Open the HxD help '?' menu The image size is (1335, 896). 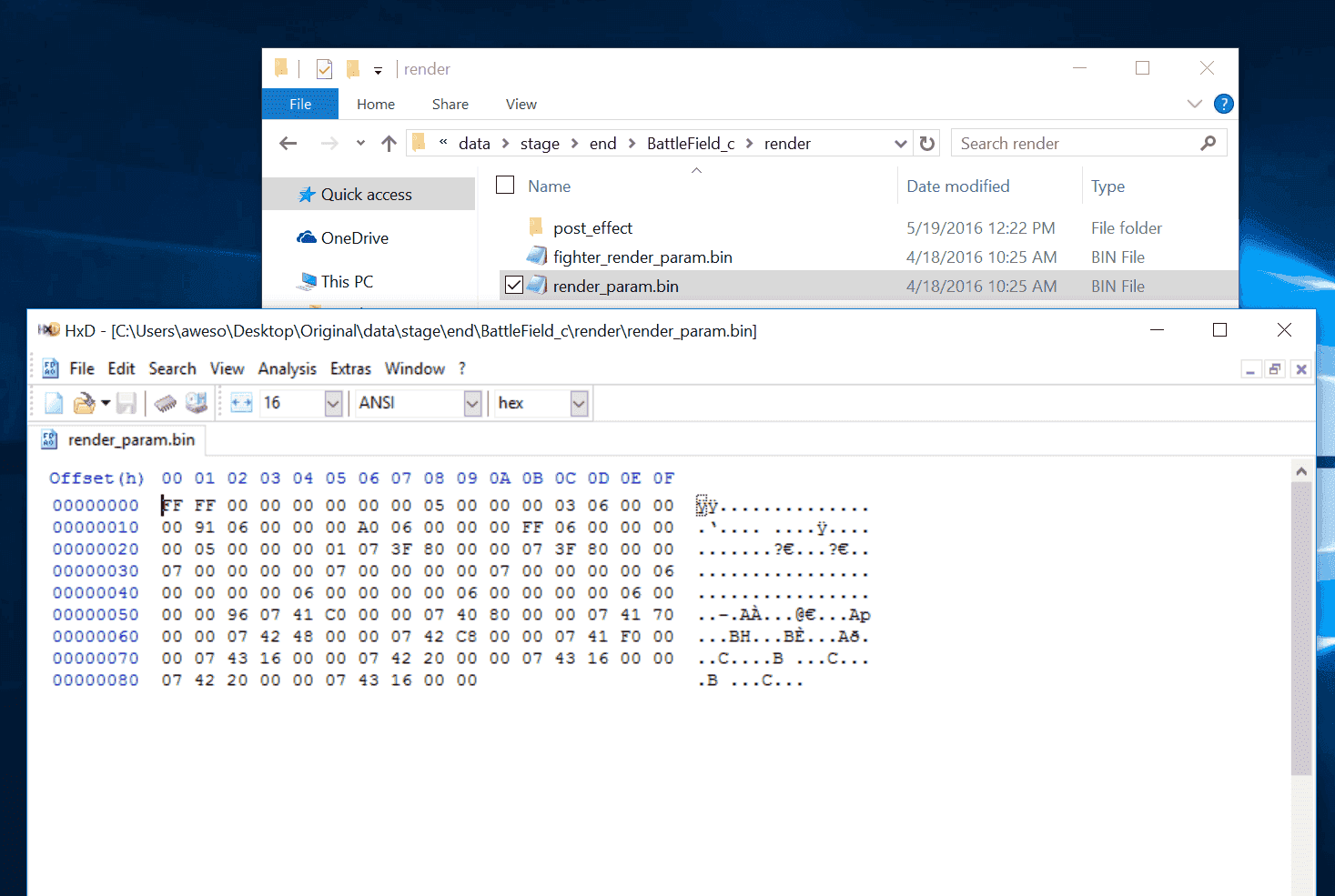(462, 368)
